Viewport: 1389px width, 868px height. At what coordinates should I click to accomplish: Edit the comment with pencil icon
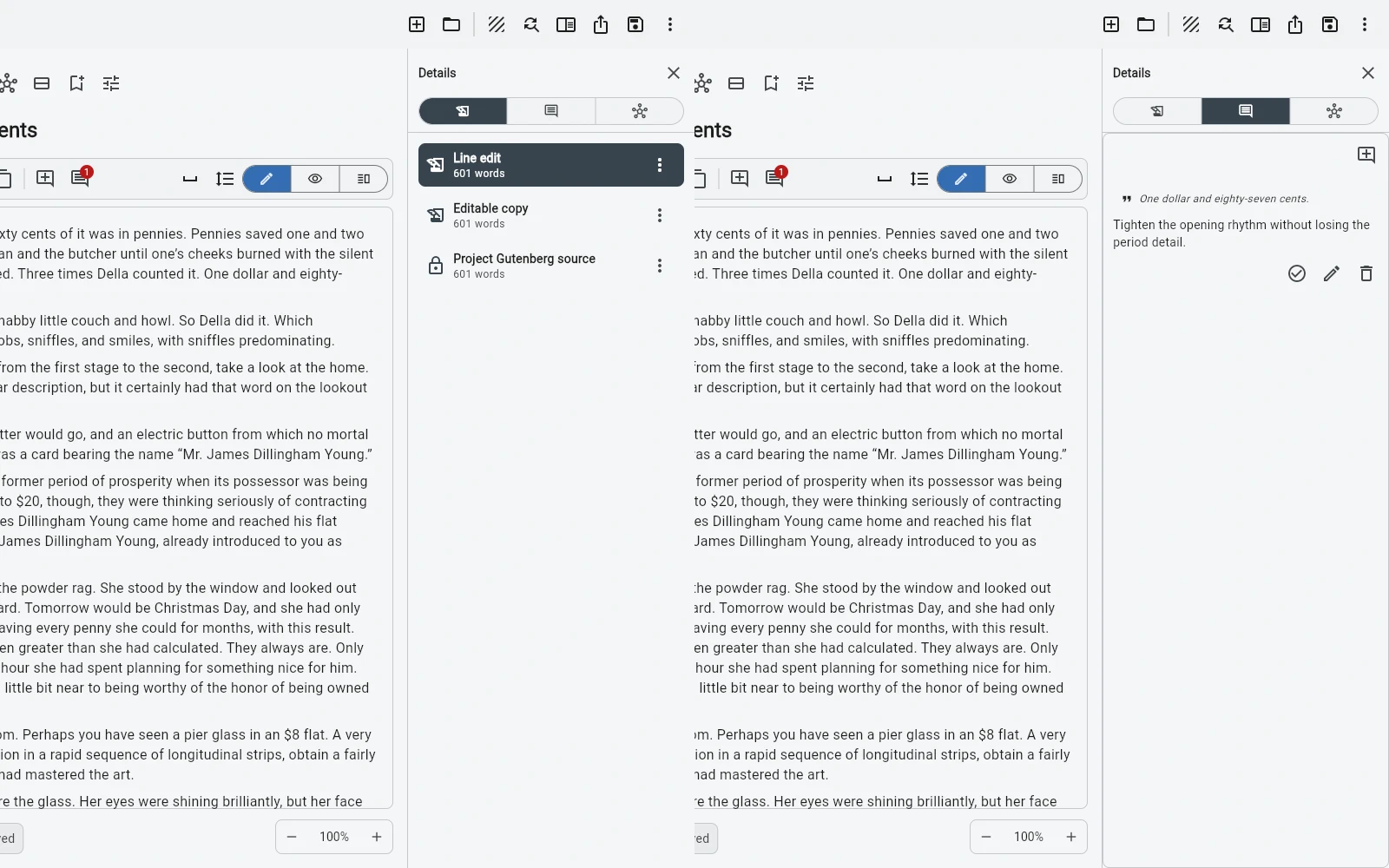click(1332, 273)
